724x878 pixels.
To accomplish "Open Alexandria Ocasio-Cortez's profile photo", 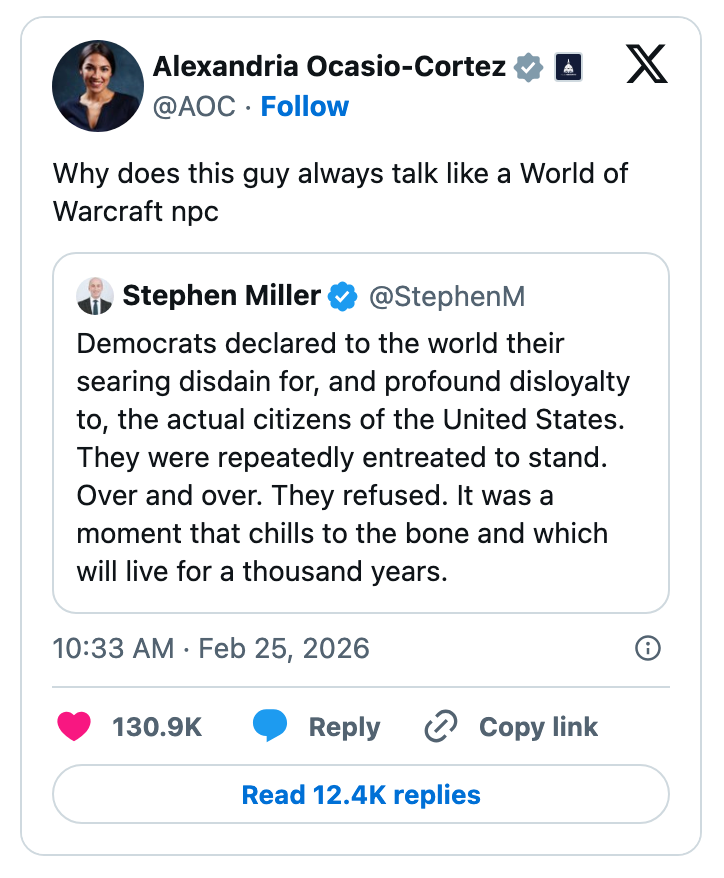I will tap(98, 86).
